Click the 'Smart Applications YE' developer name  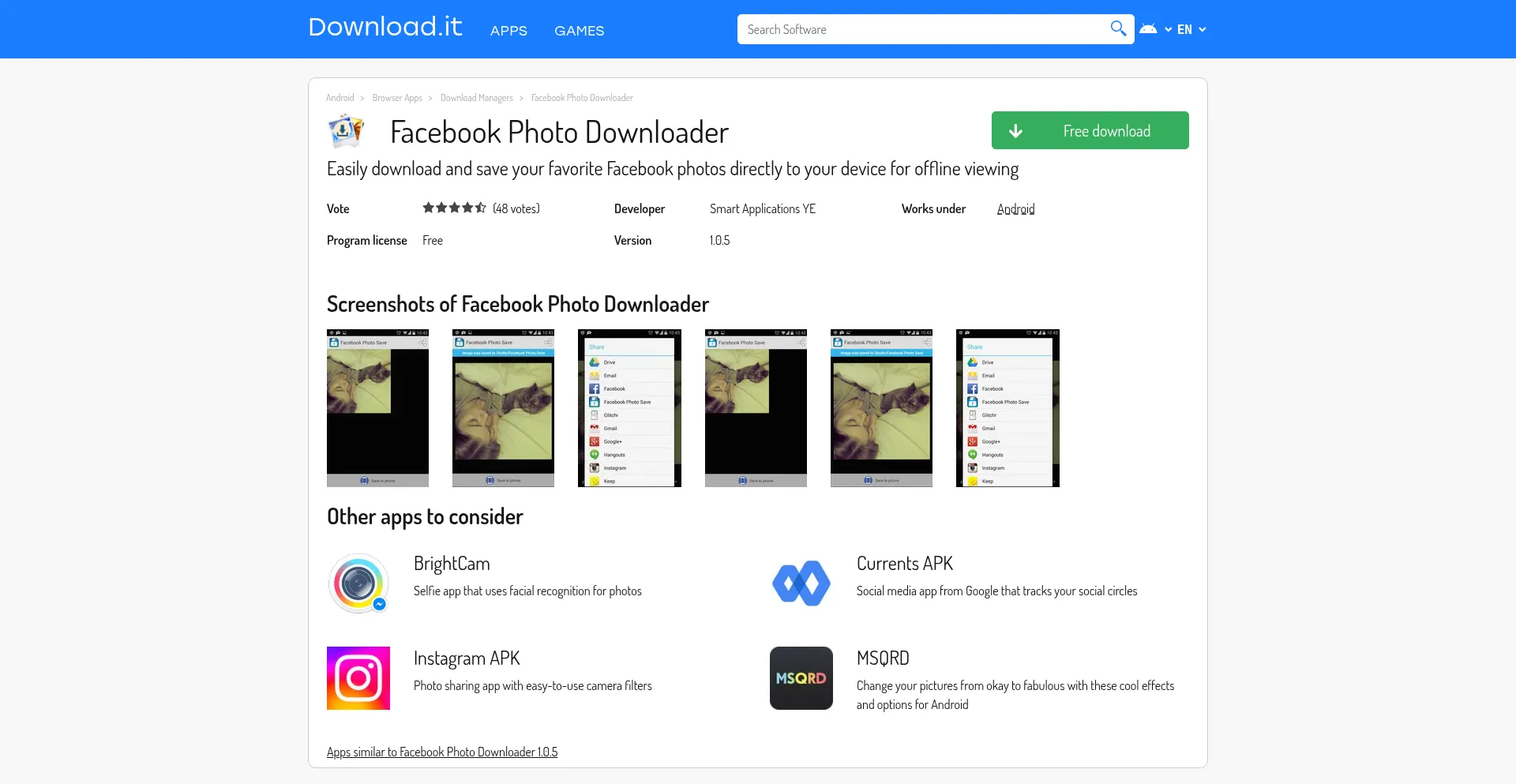pos(763,208)
